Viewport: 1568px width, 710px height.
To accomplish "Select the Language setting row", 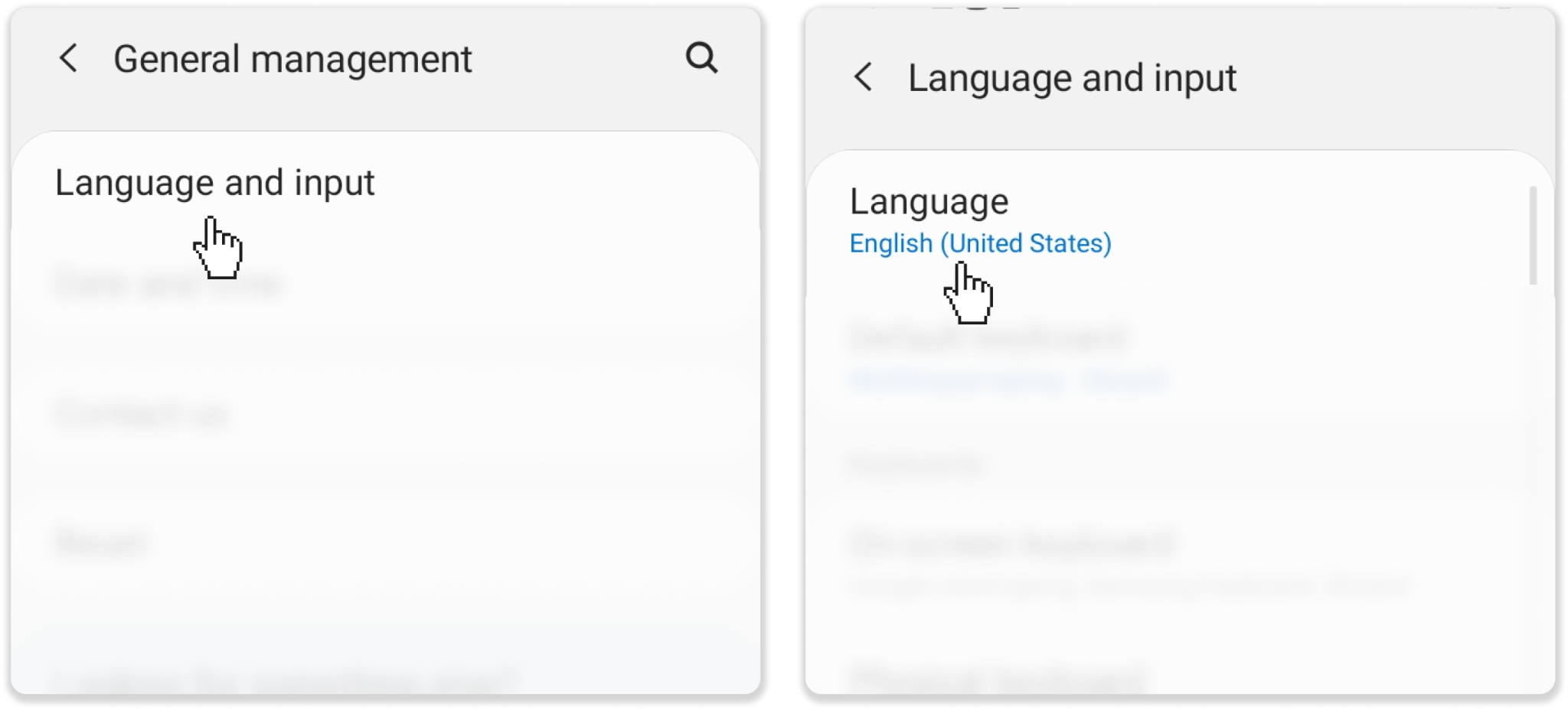I will (x=929, y=202).
